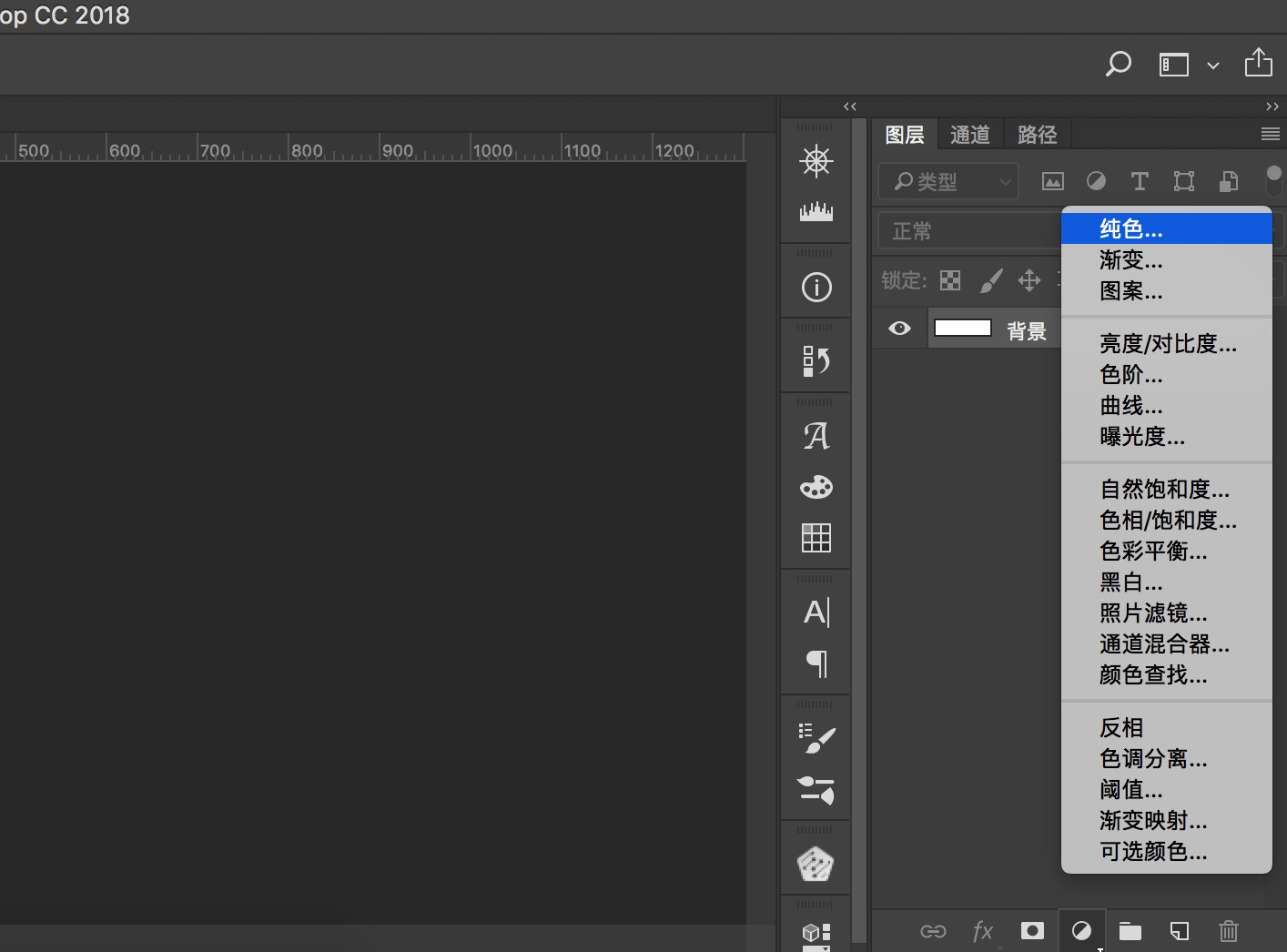Toggle lock image pixels brush
The image size is (1287, 952).
click(x=991, y=280)
